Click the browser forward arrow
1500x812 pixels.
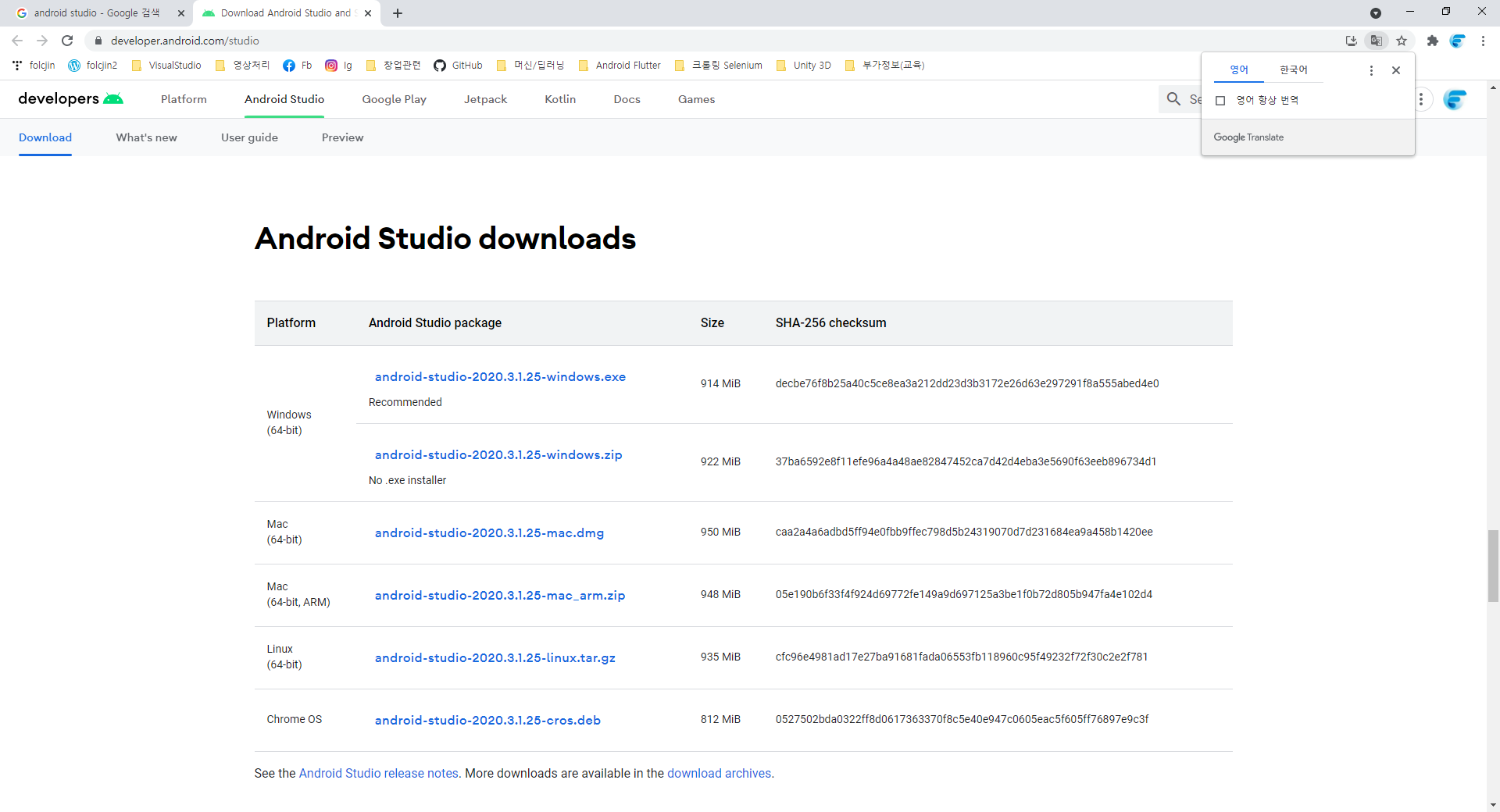pos(42,41)
